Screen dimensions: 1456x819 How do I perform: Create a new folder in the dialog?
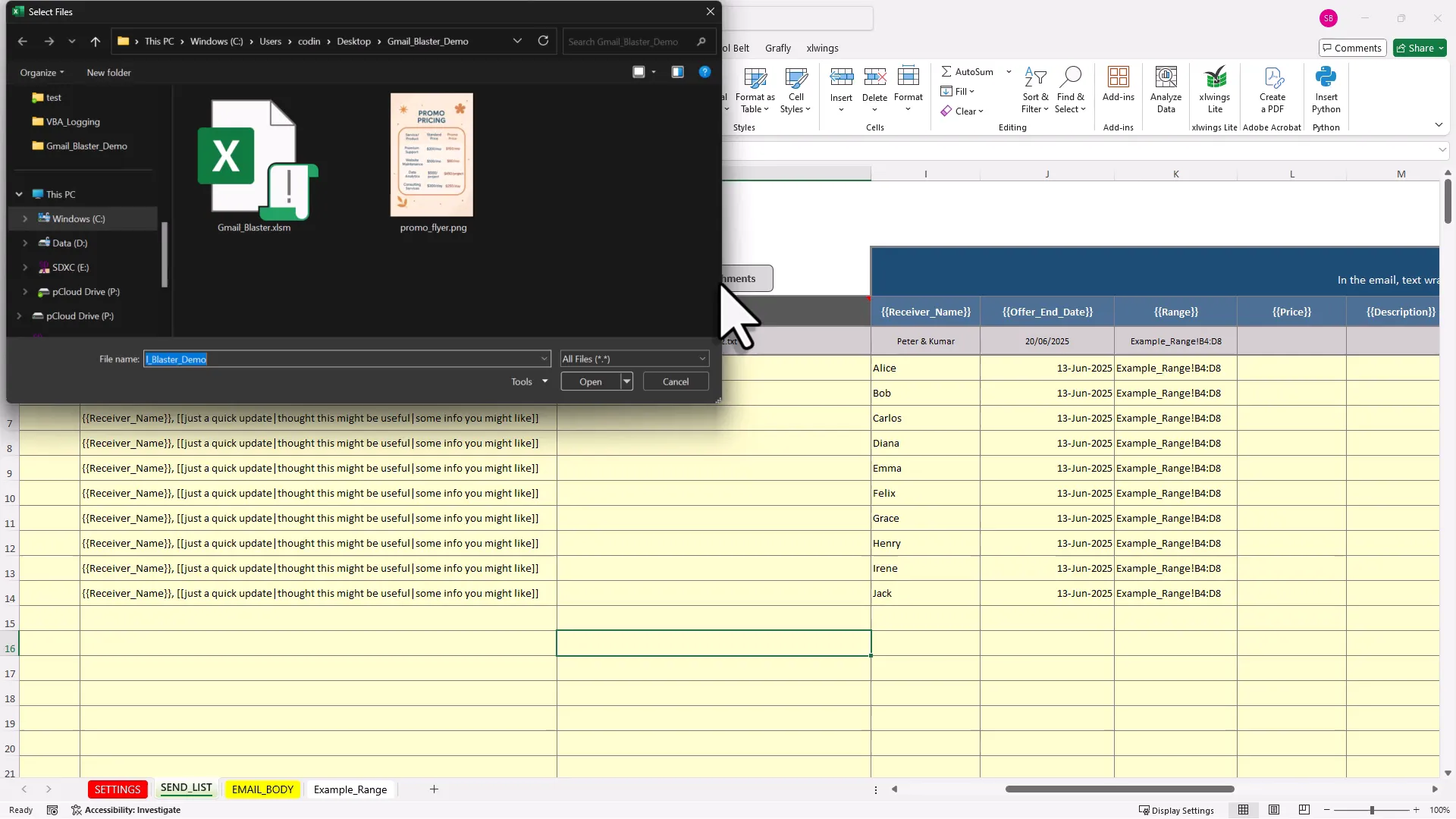pos(108,72)
